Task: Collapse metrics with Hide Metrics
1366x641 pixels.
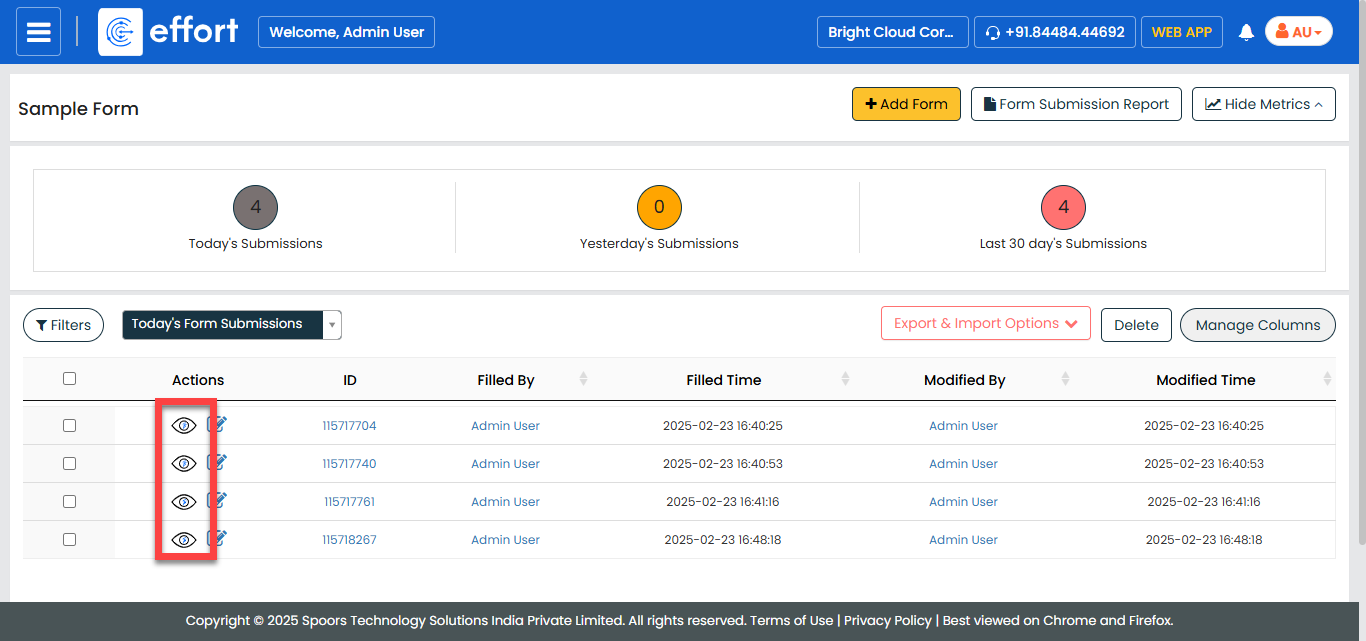Action: click(1263, 104)
